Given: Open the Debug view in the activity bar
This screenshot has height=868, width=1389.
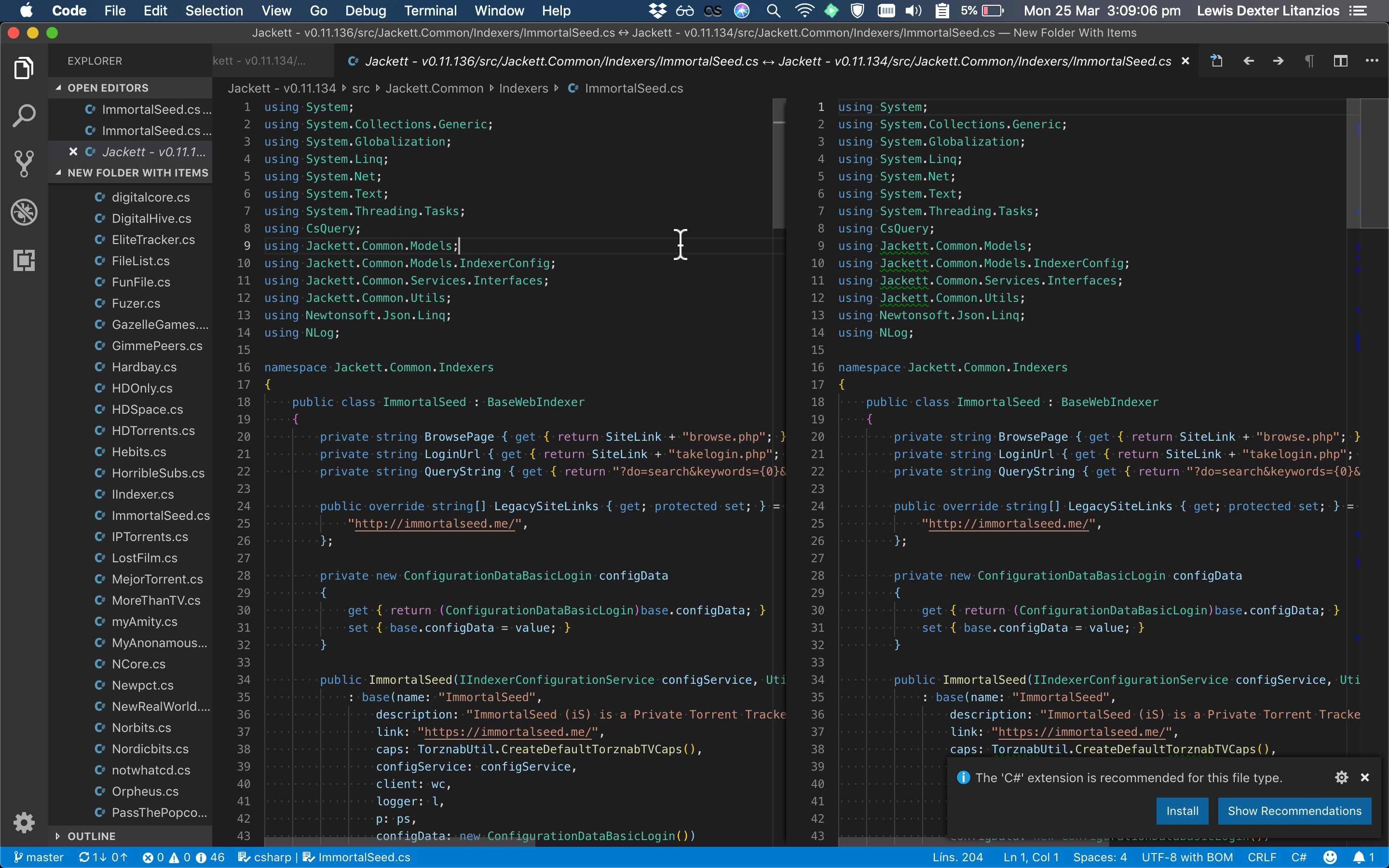Looking at the screenshot, I should coord(24,212).
